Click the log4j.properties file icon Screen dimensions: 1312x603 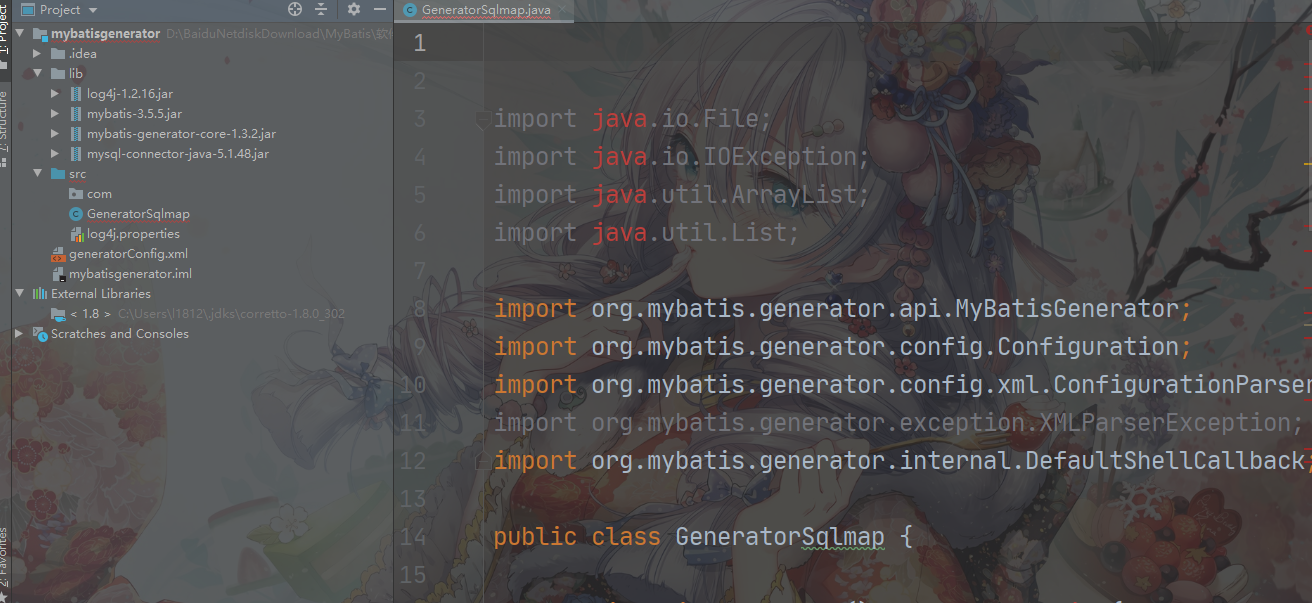click(76, 234)
